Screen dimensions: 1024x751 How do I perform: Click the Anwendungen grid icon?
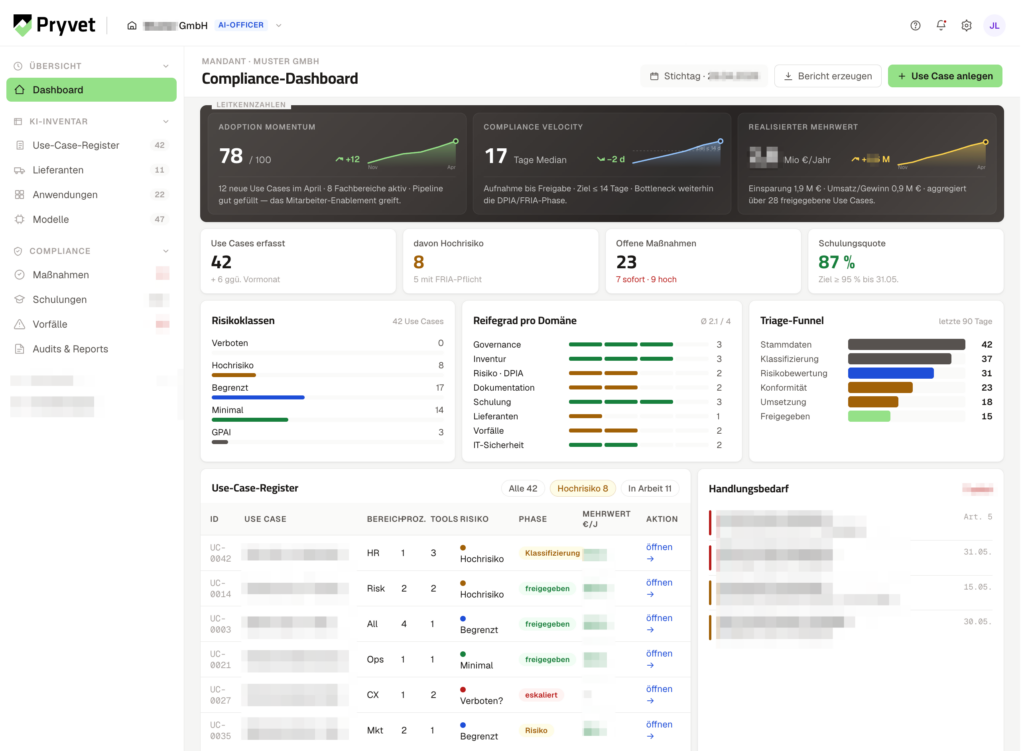(20, 195)
